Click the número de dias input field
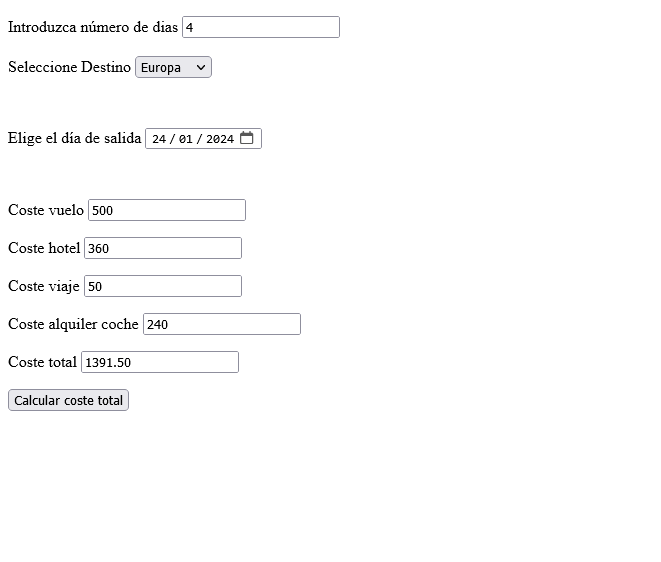Viewport: 661px width, 562px height. pyautogui.click(x=260, y=27)
